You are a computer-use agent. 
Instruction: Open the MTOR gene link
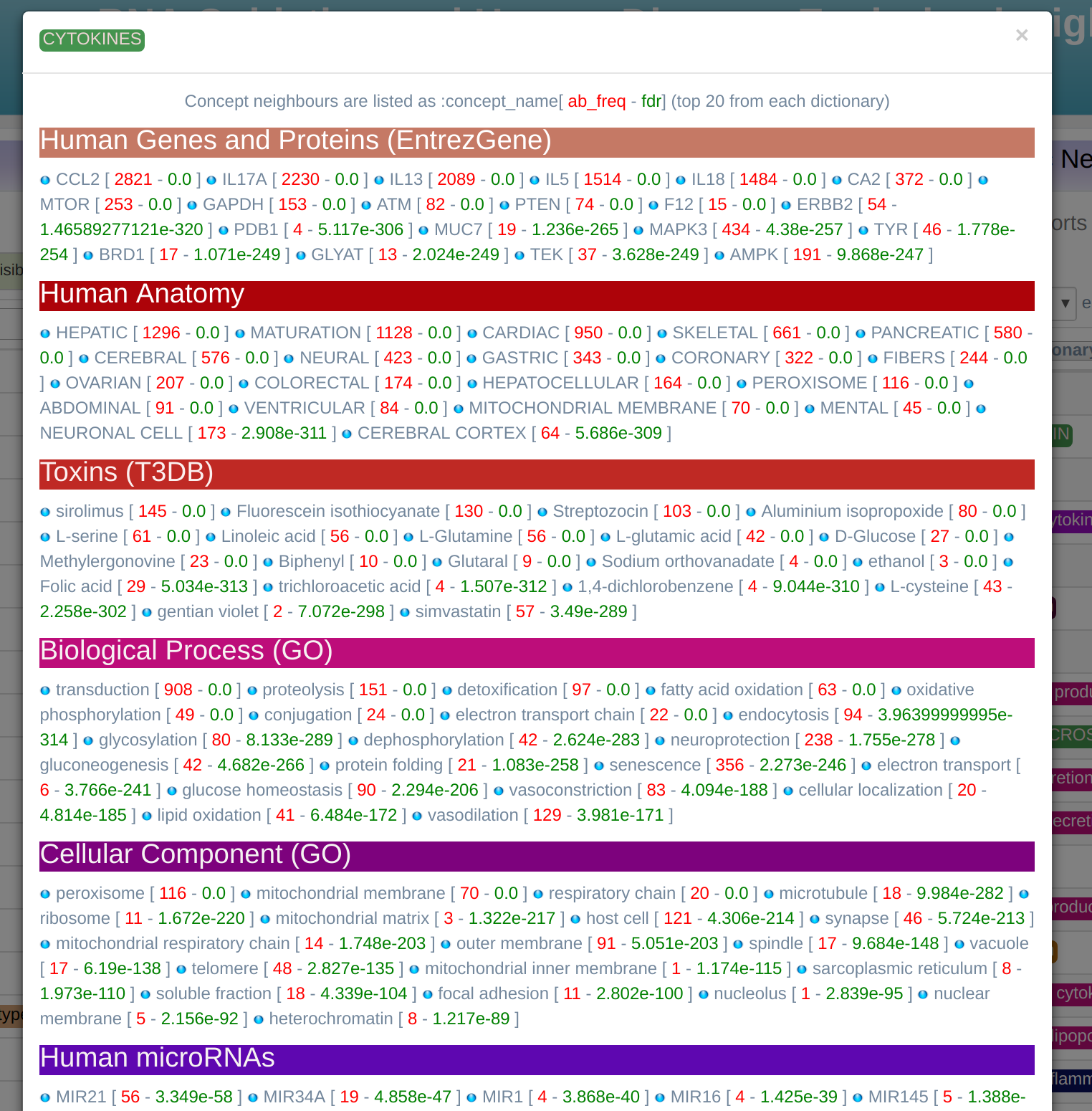tap(65, 204)
